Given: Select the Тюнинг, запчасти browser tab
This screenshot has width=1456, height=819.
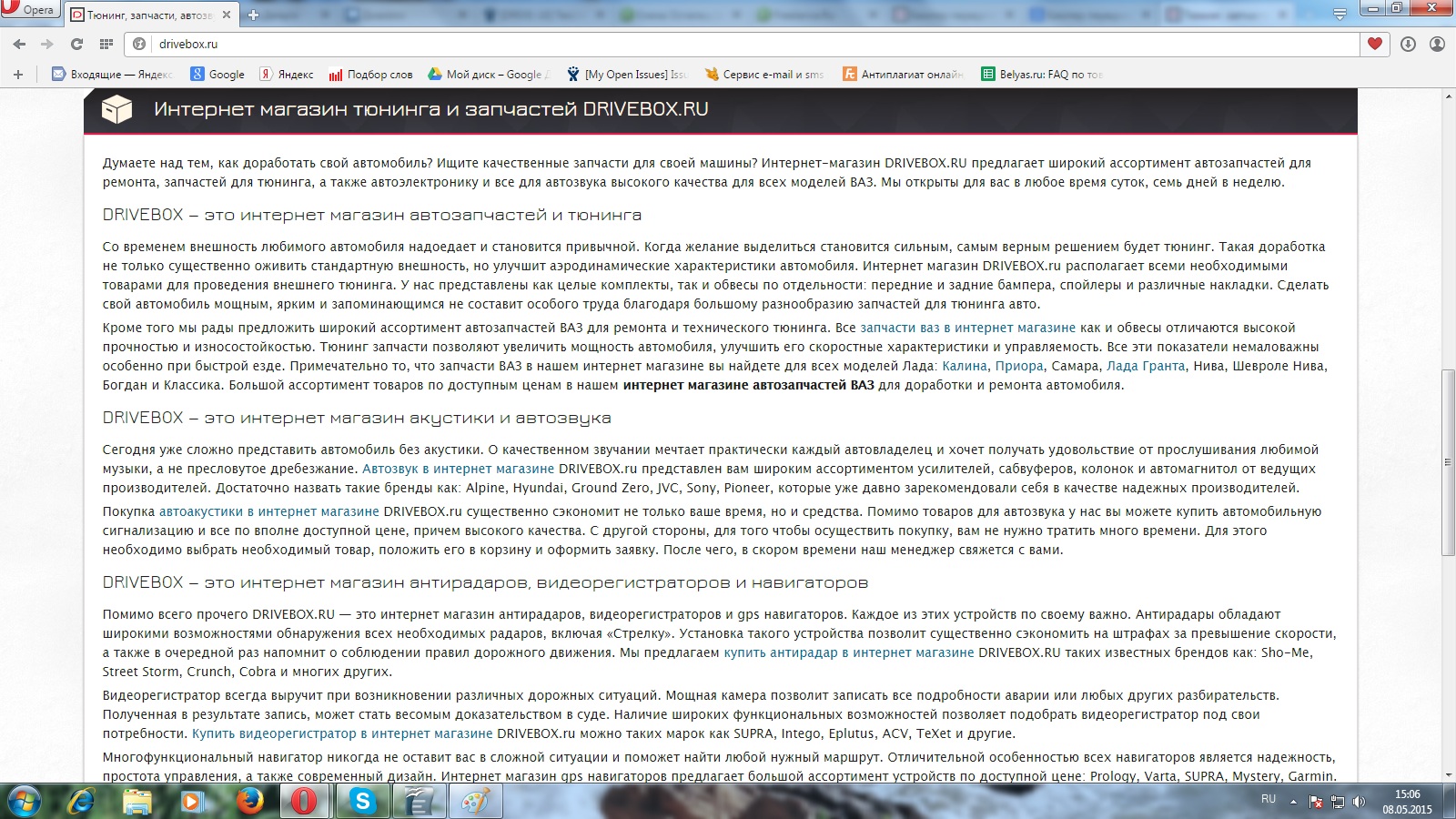Looking at the screenshot, I should [x=150, y=15].
